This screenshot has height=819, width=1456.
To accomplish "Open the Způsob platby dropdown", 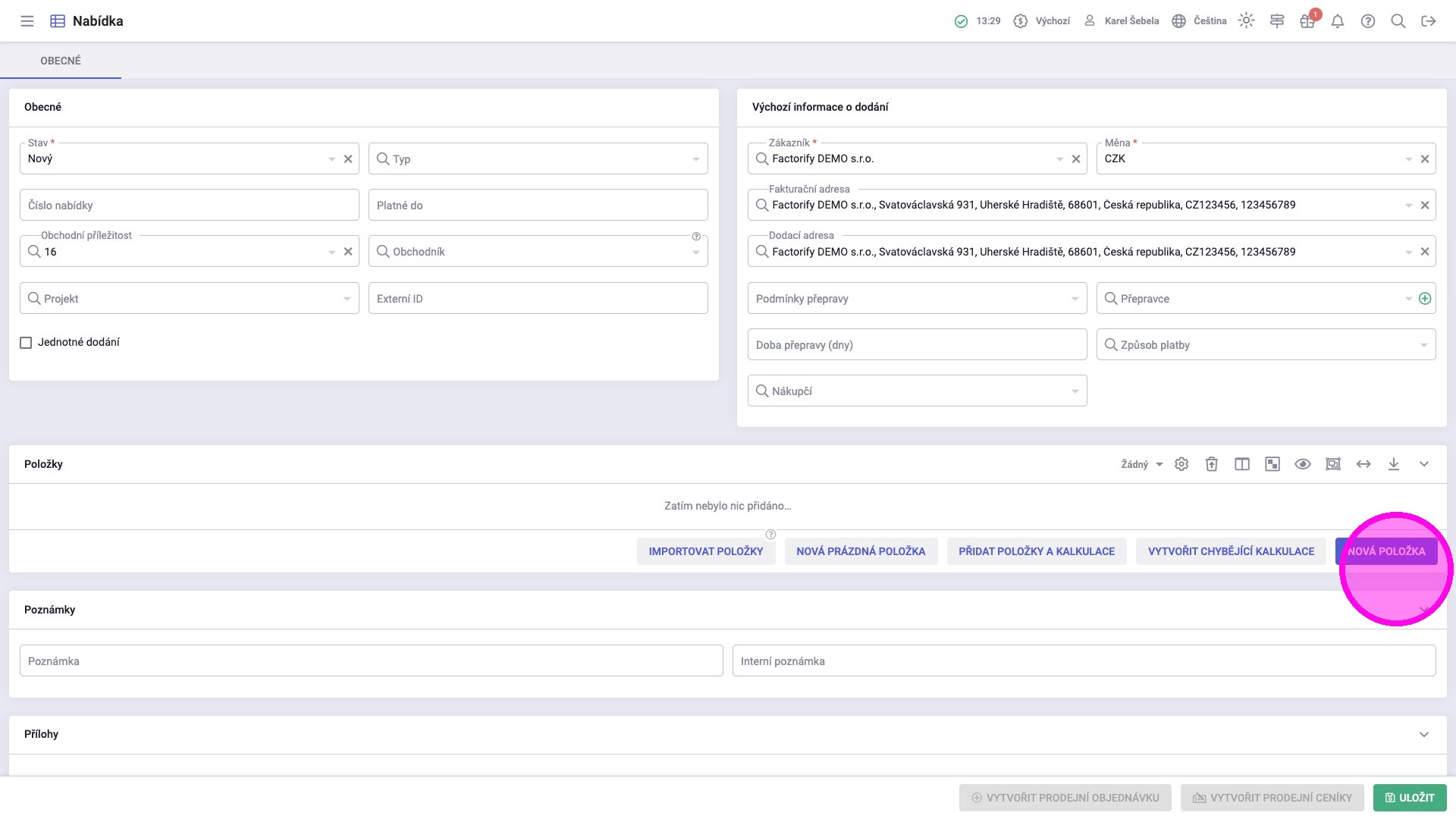I will tap(1266, 345).
